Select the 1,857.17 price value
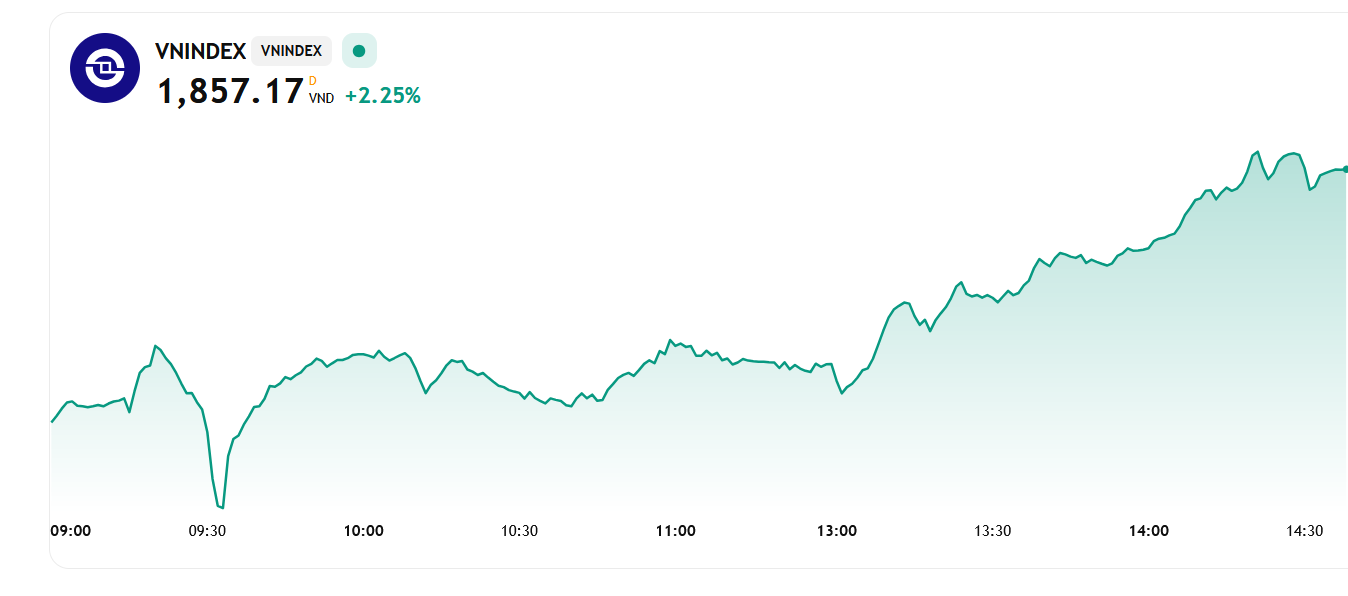This screenshot has width=1348, height=596. pyautogui.click(x=230, y=92)
